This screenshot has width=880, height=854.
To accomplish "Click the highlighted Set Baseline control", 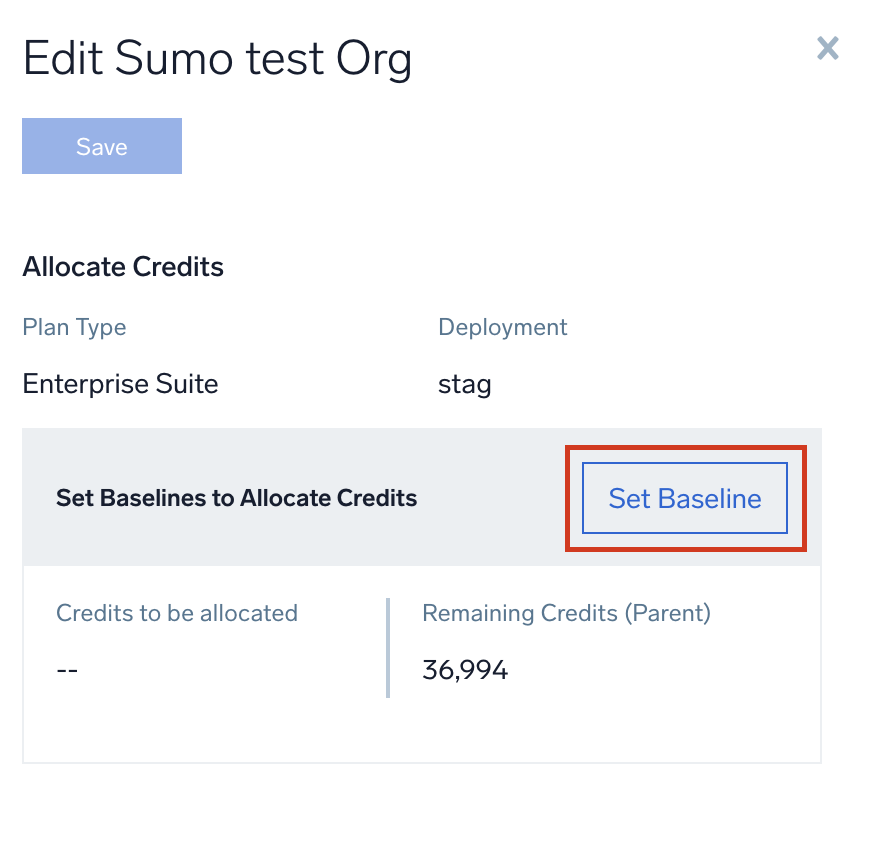I will click(x=683, y=497).
